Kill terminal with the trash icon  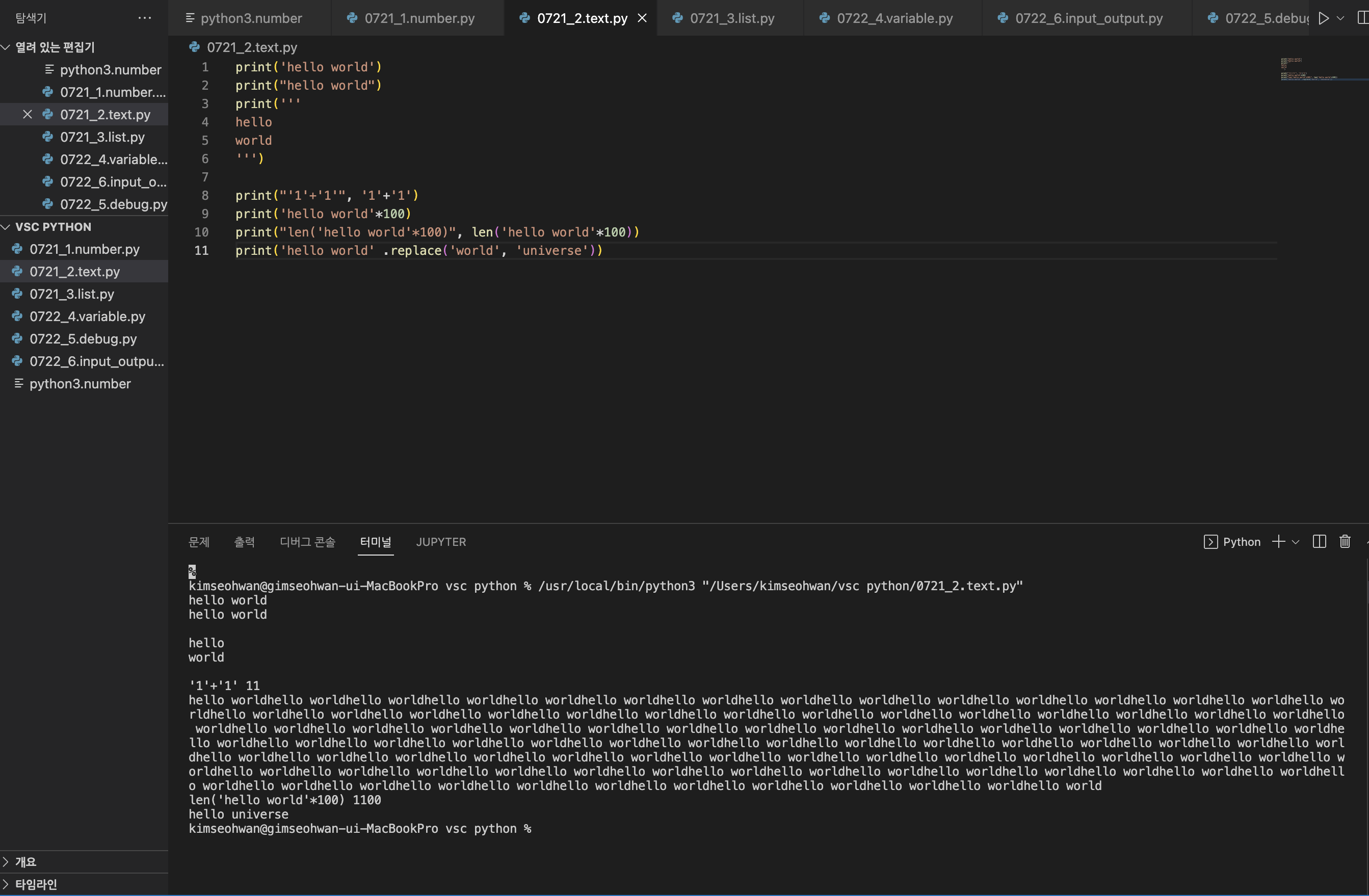pos(1345,542)
